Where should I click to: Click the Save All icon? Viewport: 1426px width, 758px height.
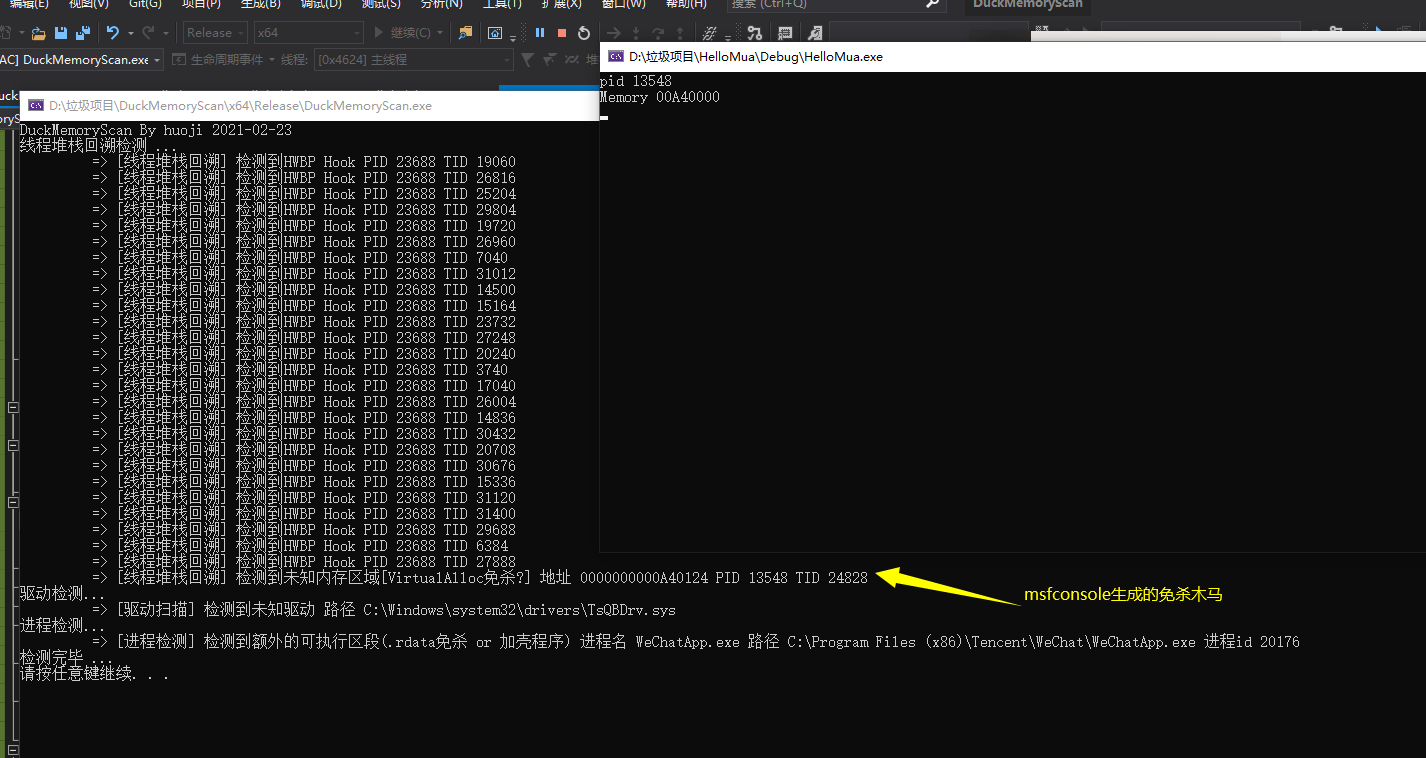click(82, 33)
